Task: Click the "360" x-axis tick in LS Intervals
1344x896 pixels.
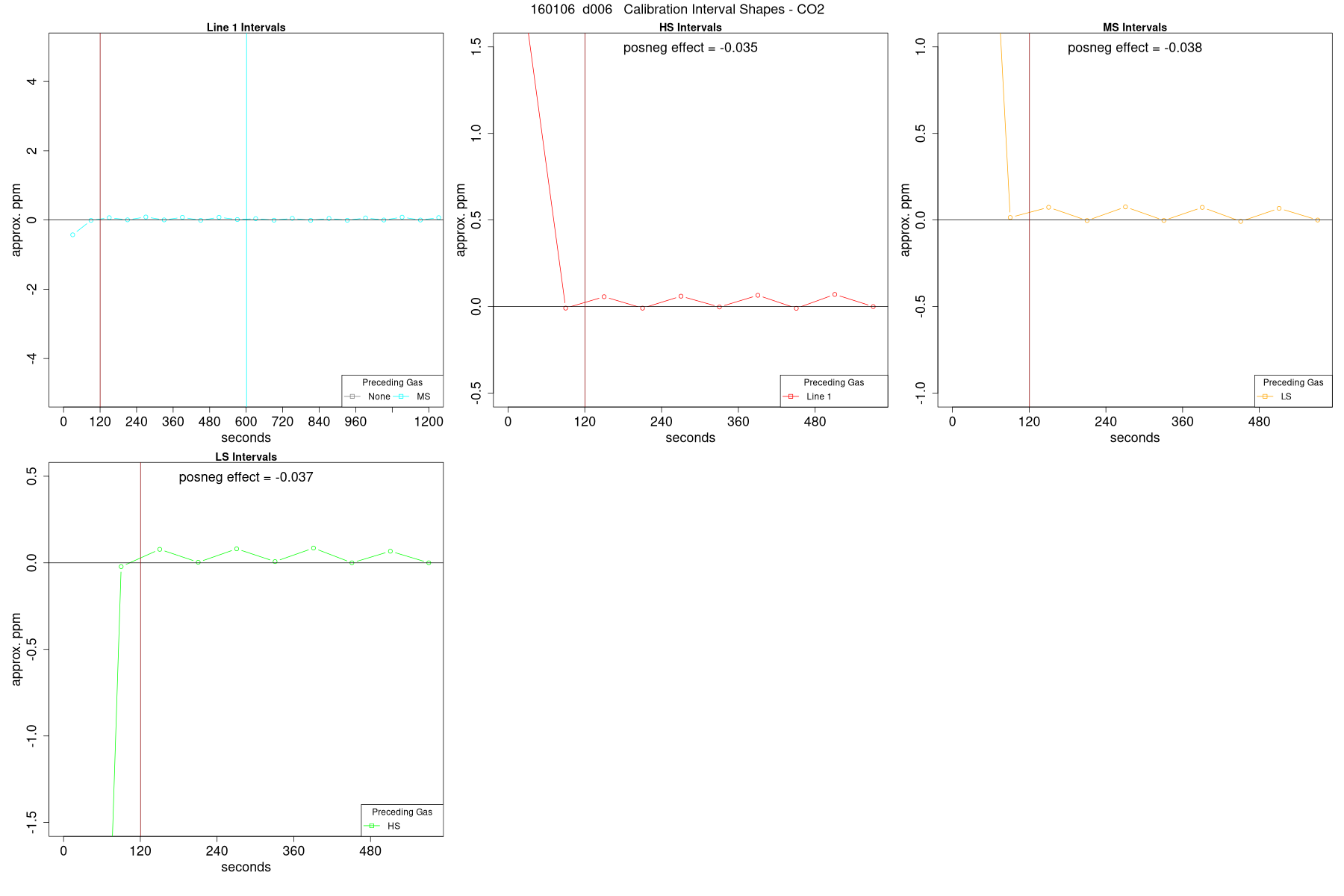Action: click(x=293, y=851)
